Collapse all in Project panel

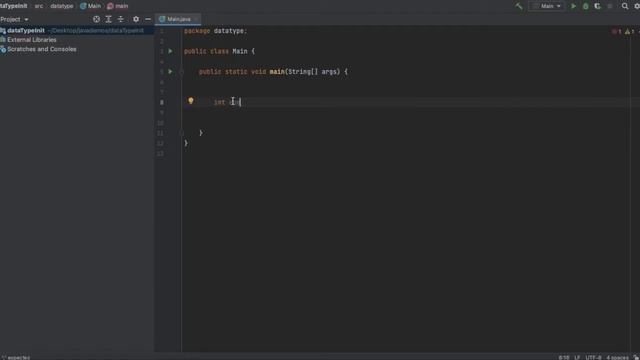click(120, 19)
